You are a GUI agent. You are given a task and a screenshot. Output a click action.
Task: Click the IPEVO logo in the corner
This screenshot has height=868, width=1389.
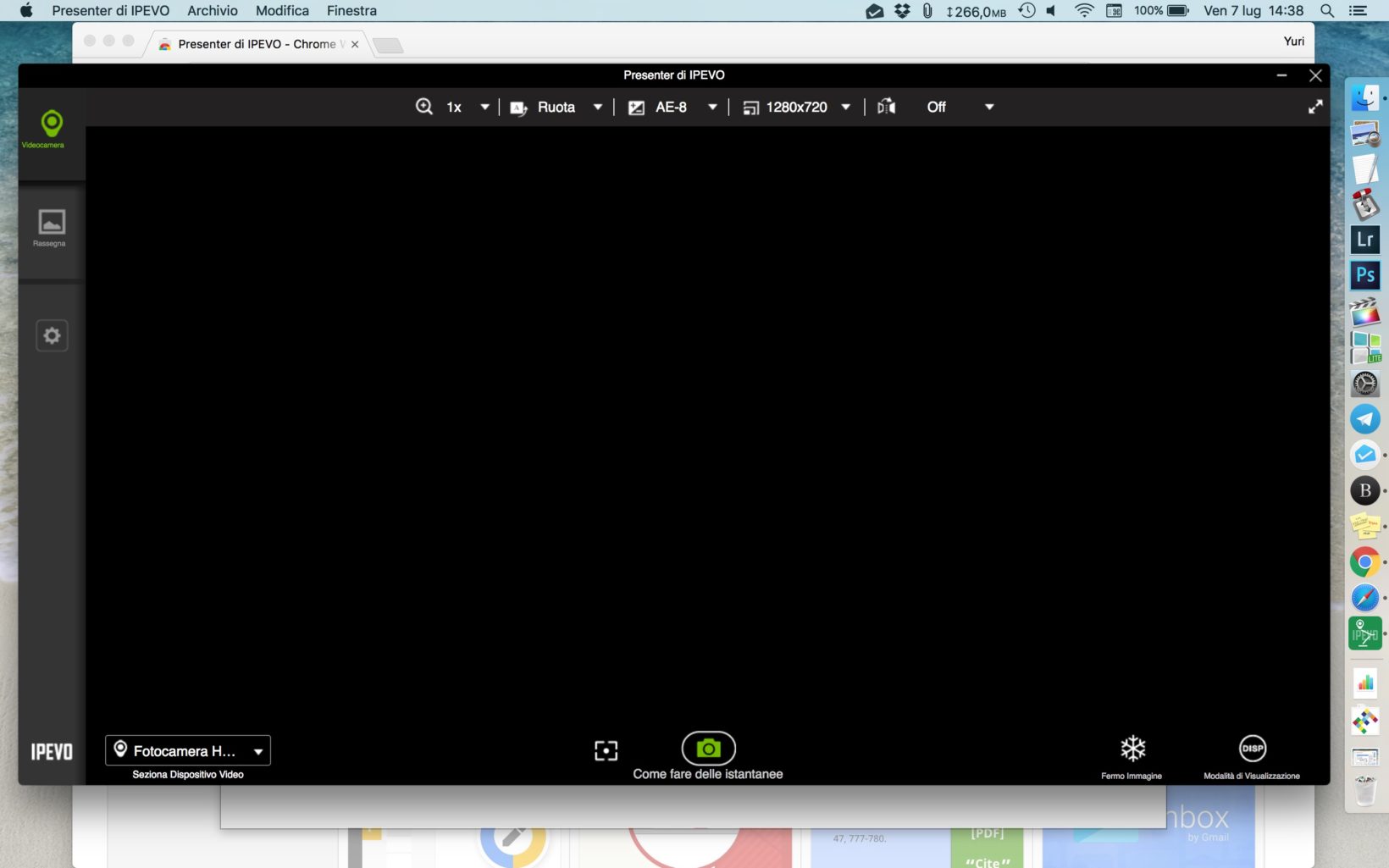point(52,752)
